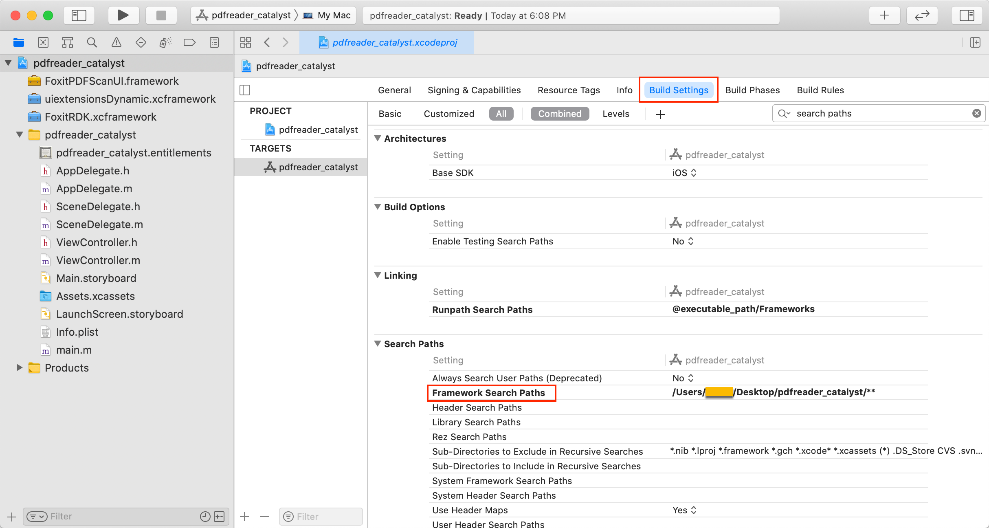Toggle the inspectors panel icon at top right
989x528 pixels.
[x=965, y=15]
